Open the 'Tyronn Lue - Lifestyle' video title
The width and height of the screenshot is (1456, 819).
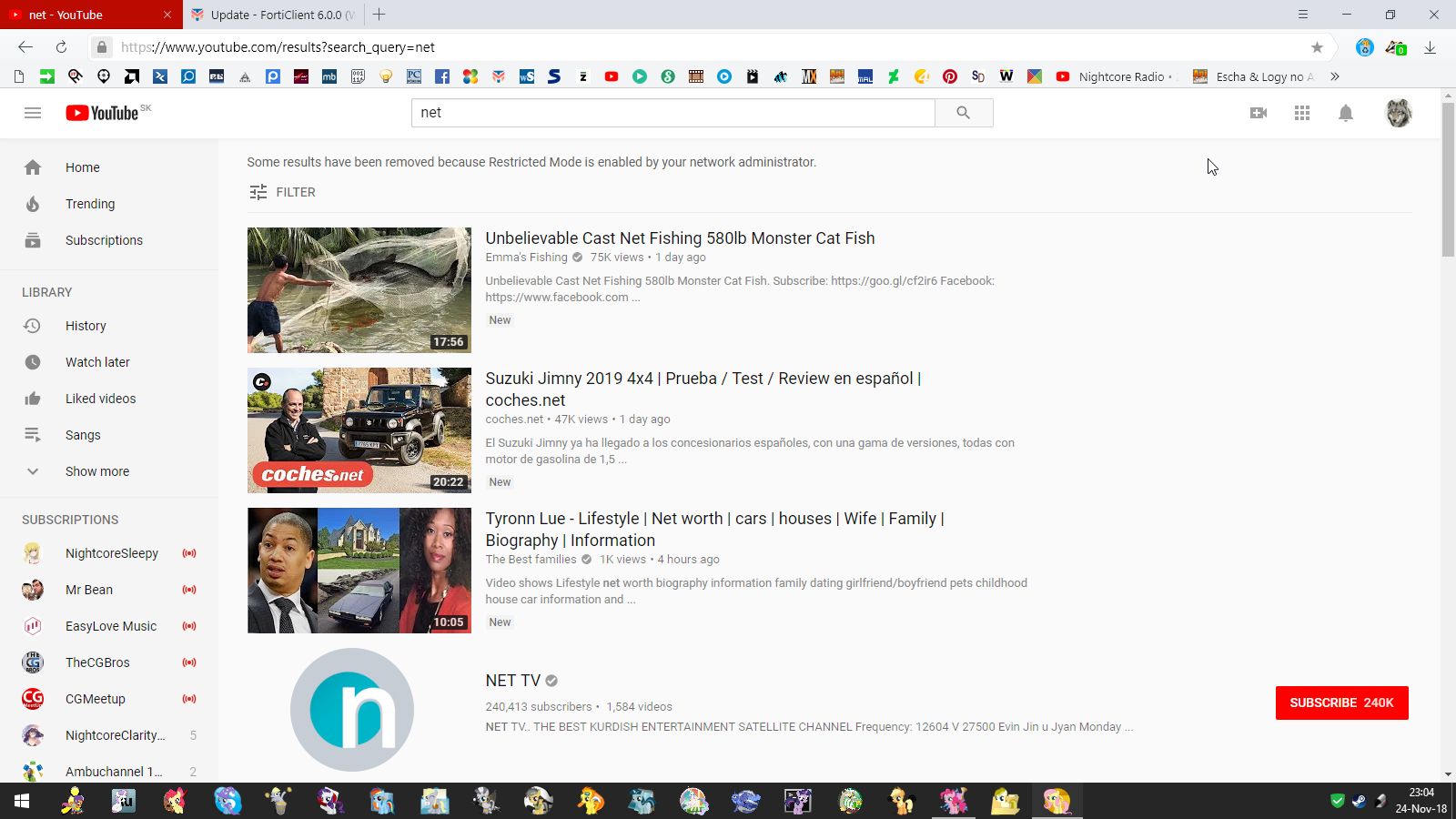click(x=714, y=530)
